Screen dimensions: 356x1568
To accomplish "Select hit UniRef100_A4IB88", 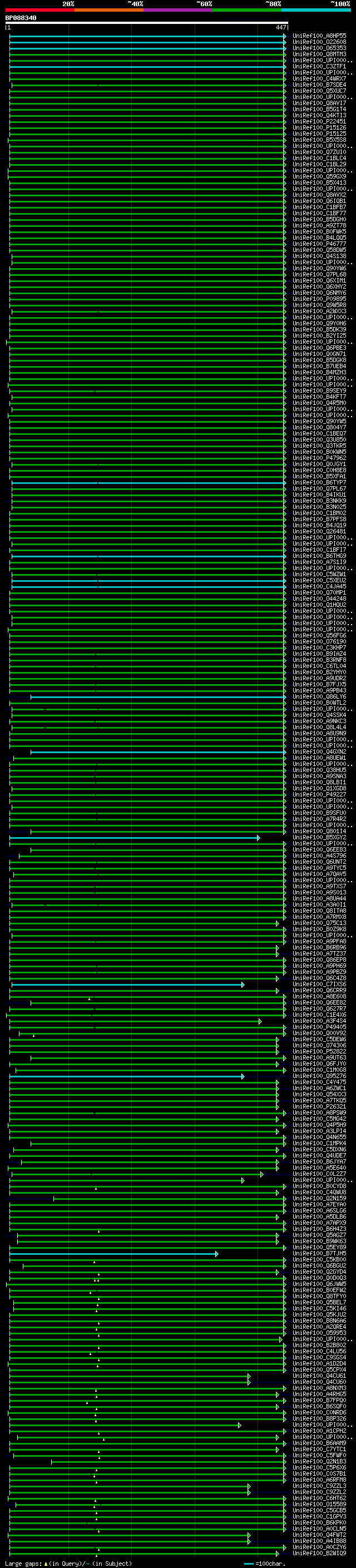I will 319,1541.
